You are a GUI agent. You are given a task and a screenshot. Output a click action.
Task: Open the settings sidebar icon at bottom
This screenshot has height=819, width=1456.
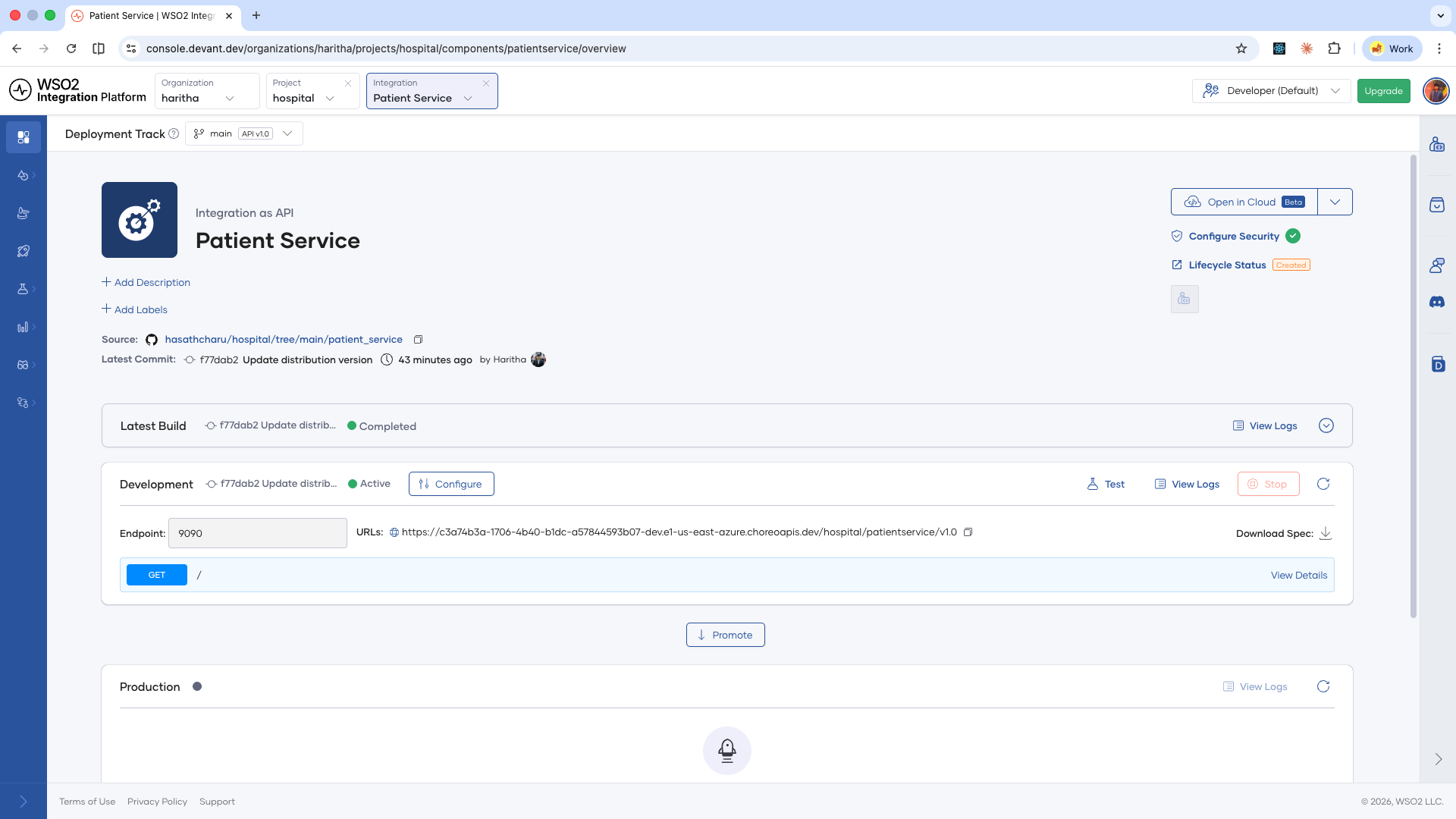[x=24, y=403]
